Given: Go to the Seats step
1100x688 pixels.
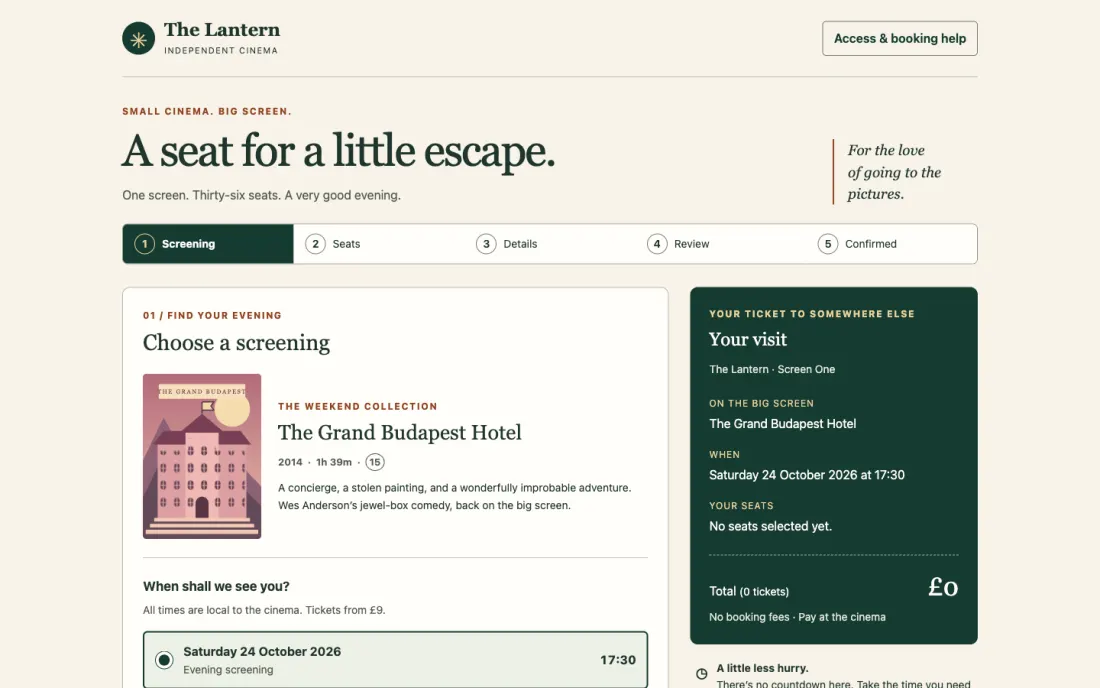Looking at the screenshot, I should click(x=379, y=244).
